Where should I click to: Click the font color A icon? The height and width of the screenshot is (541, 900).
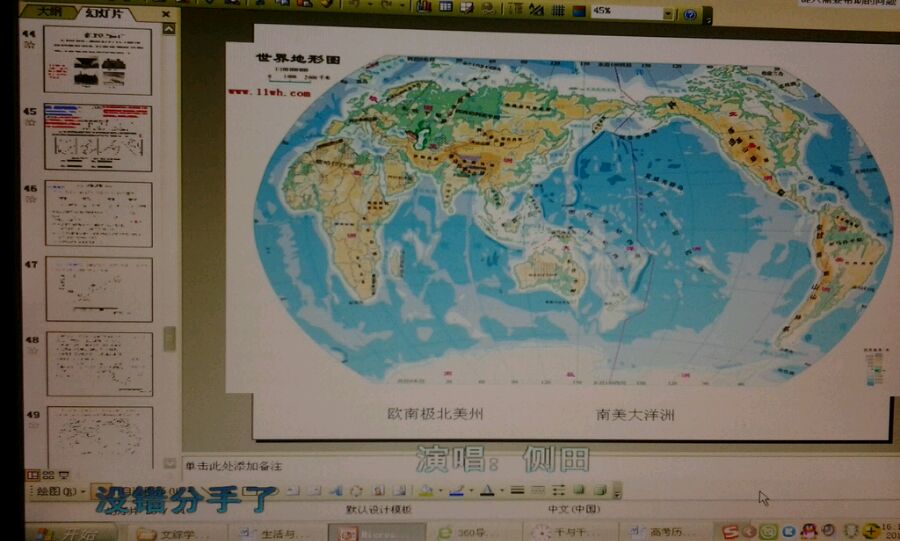487,490
